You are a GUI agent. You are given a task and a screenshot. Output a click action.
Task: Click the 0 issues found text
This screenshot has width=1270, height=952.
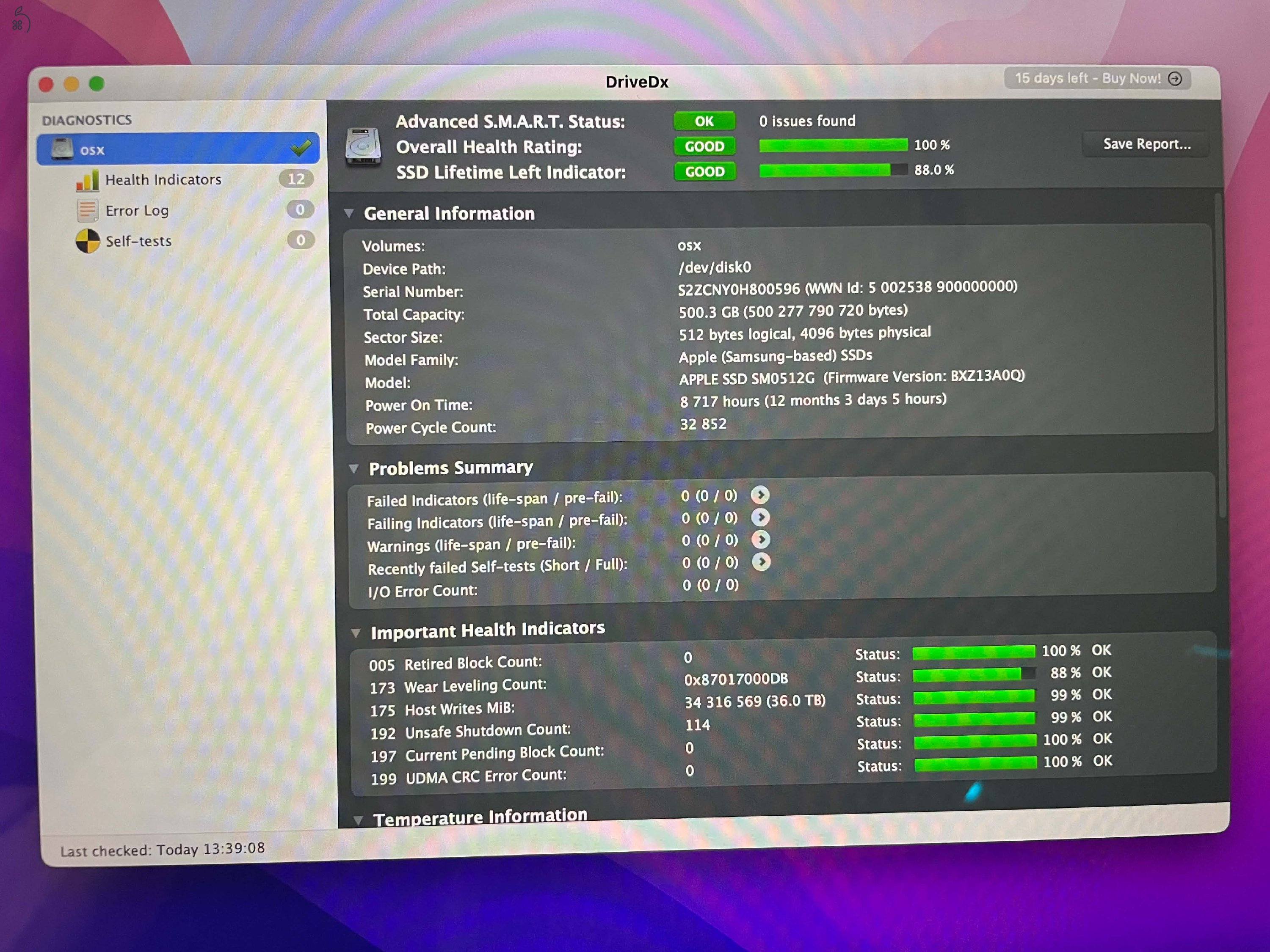807,121
